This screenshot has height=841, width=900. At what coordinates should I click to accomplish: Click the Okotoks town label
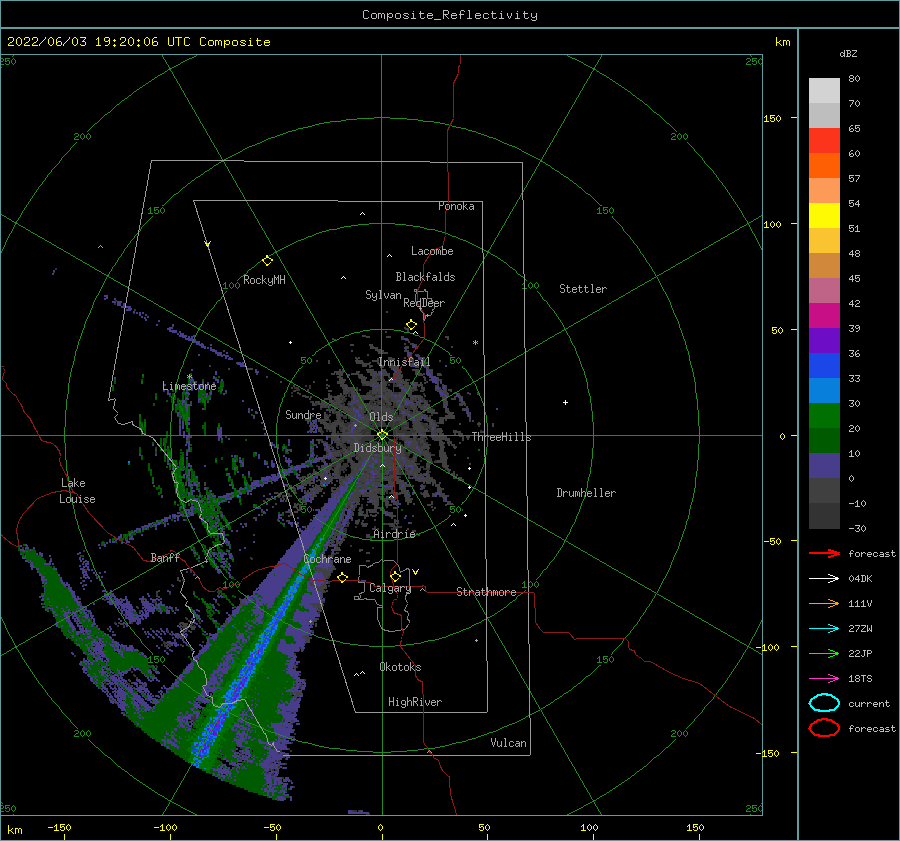click(x=400, y=667)
